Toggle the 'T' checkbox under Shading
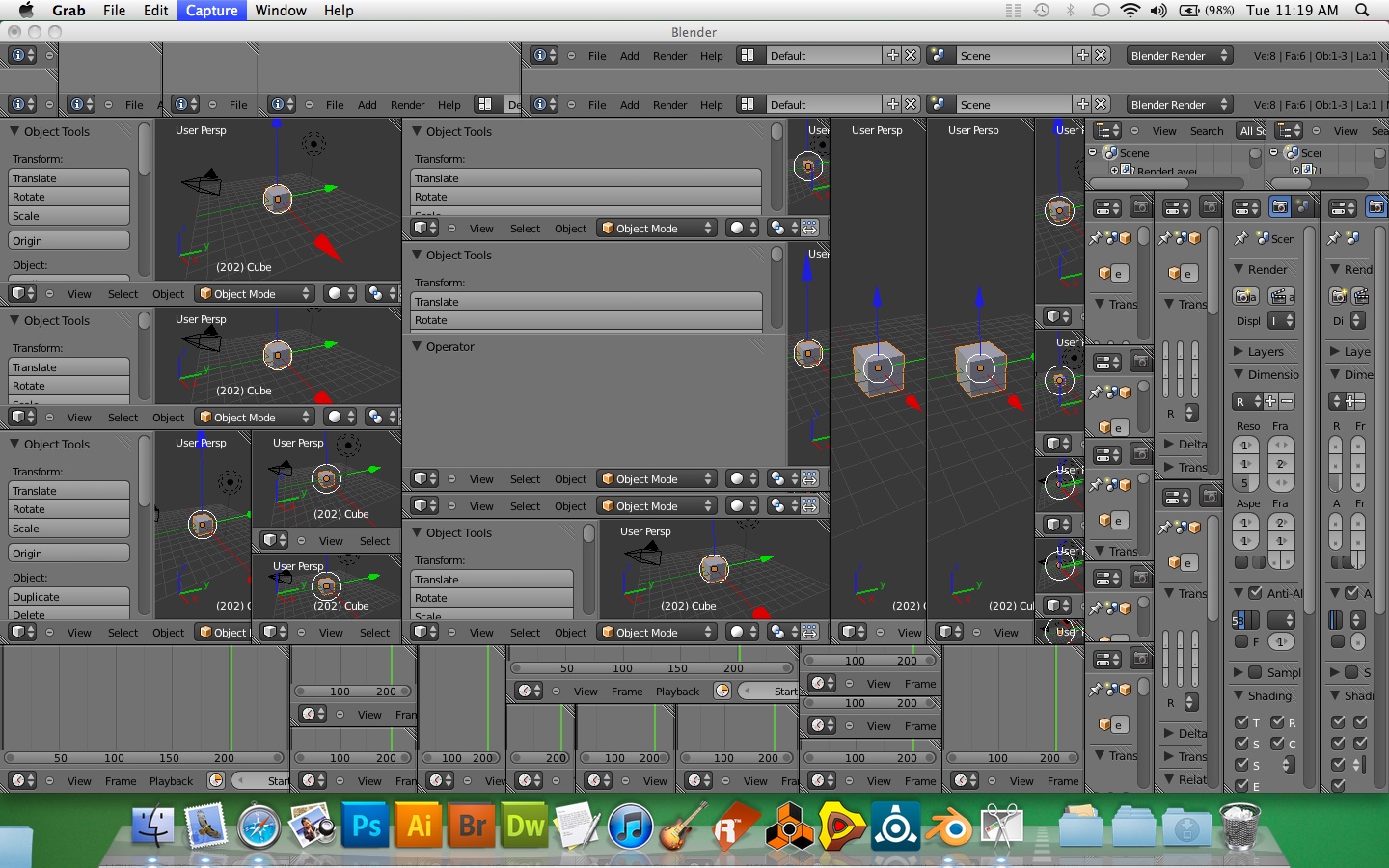1389x868 pixels. pyautogui.click(x=1242, y=722)
